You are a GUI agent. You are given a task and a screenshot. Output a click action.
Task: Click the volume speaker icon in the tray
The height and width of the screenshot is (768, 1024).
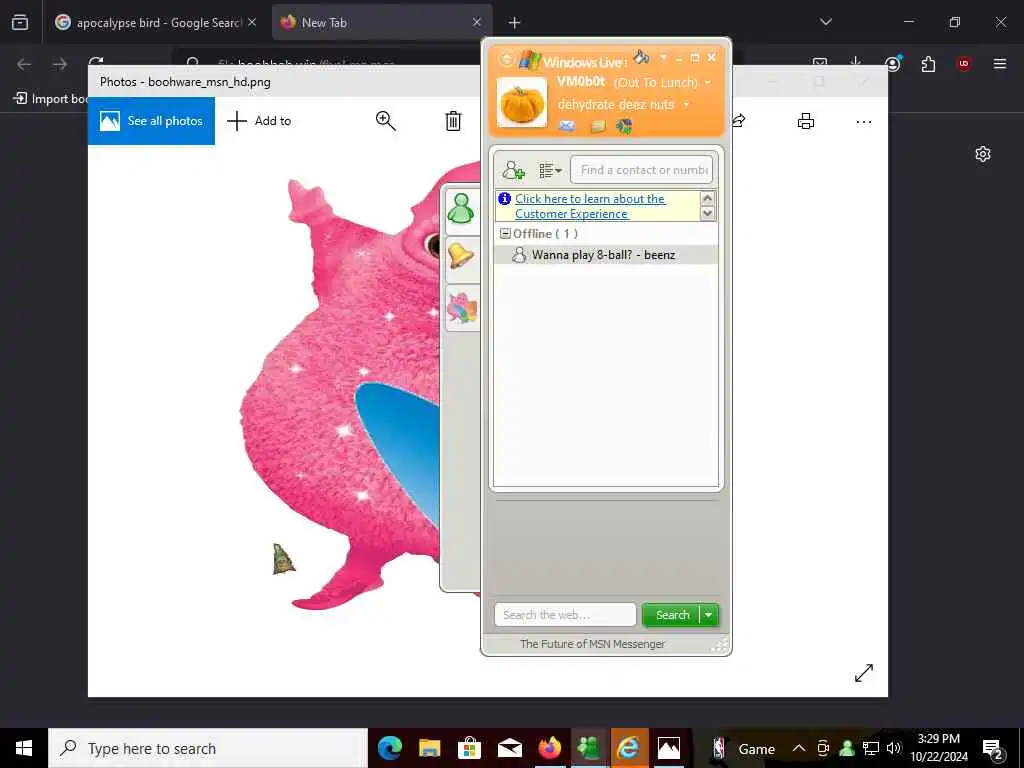click(894, 748)
